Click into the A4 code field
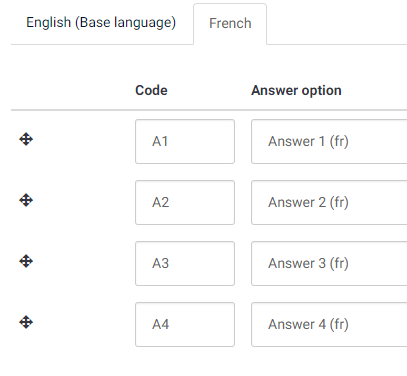The image size is (407, 376). [185, 325]
